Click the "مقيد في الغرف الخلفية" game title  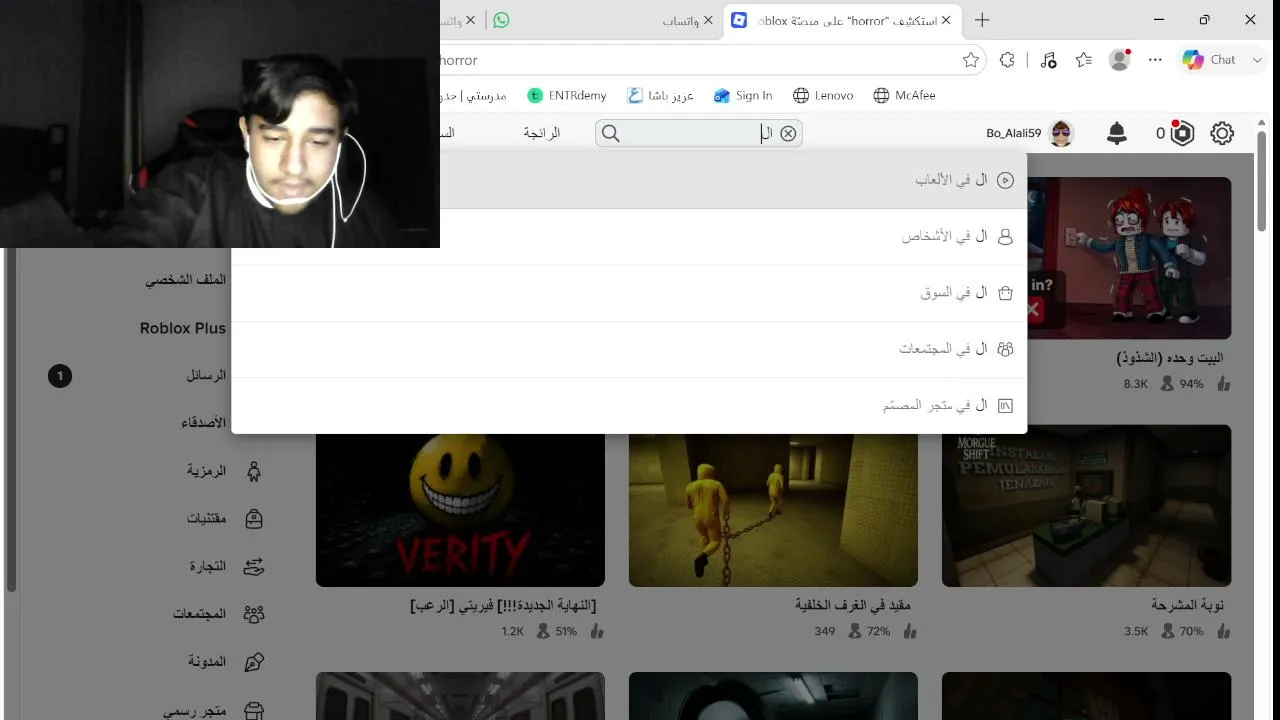coord(853,605)
